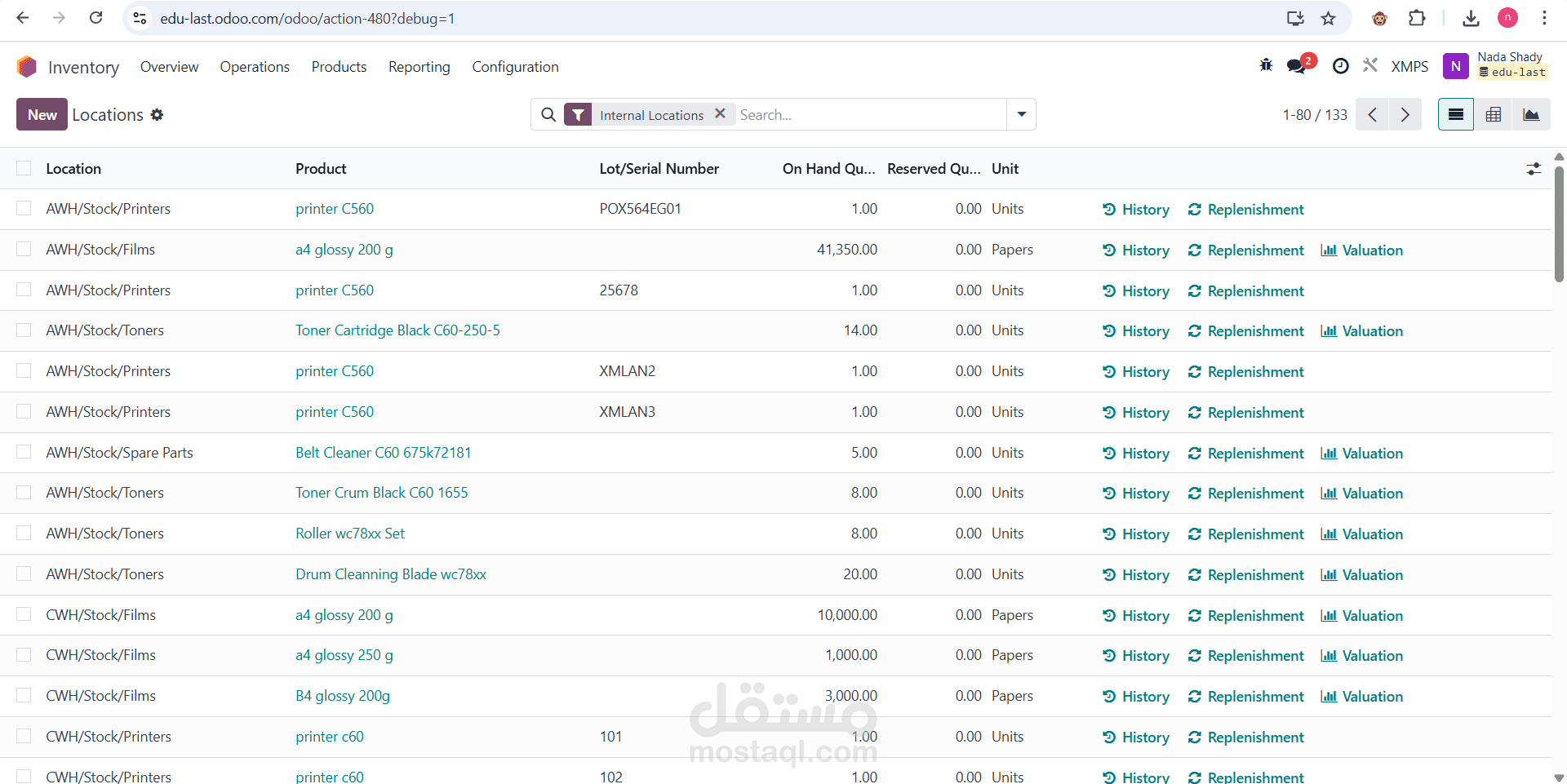Open Valuation for Toner Cartridge Black row
The width and height of the screenshot is (1567, 784).
pos(1361,331)
